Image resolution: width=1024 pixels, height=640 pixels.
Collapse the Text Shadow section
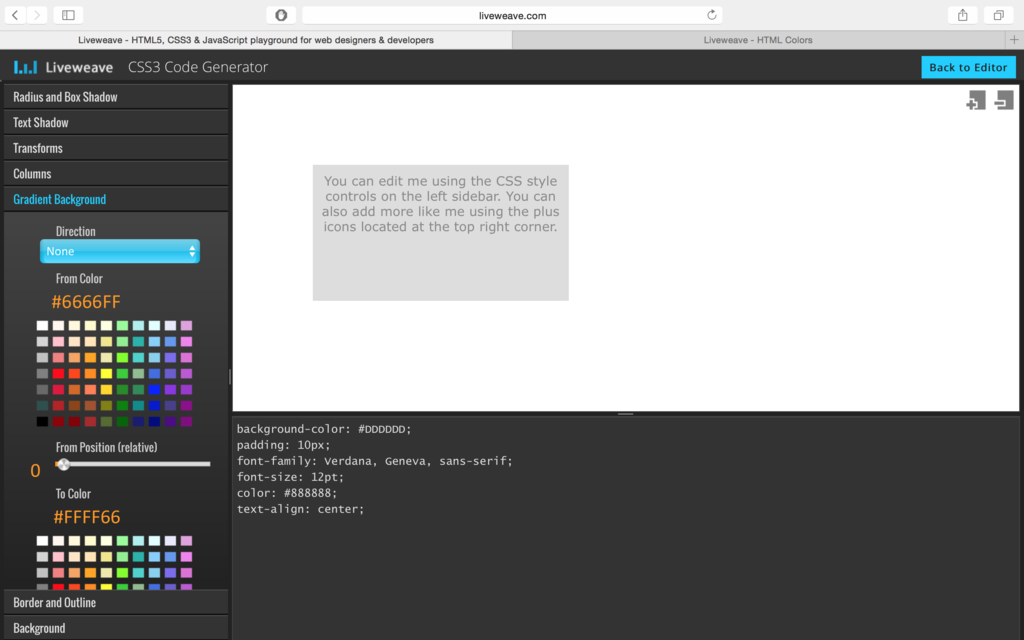point(42,122)
